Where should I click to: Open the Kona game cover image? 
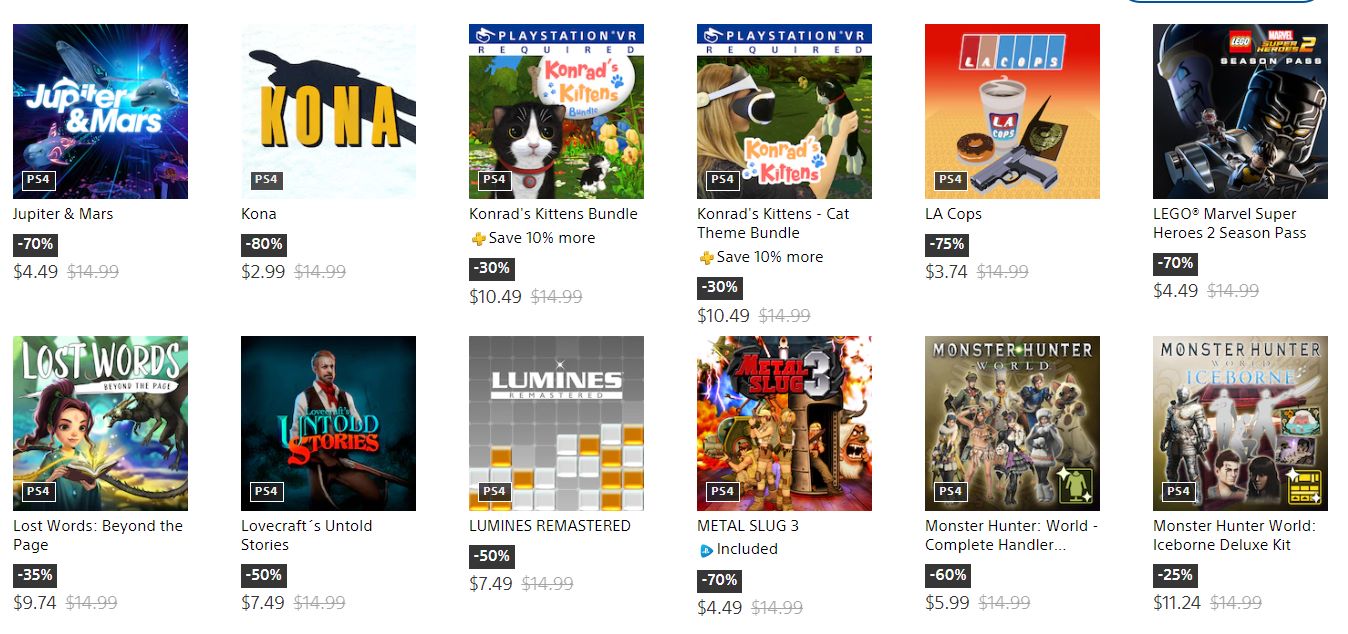[328, 111]
